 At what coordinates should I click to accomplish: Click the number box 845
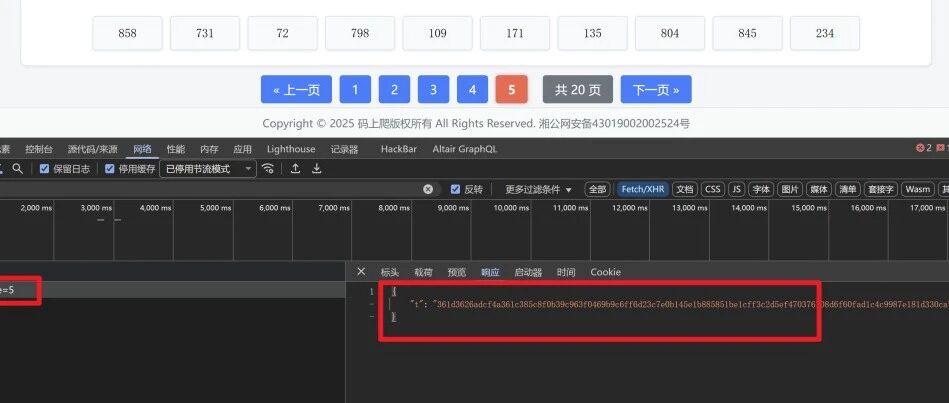click(747, 33)
